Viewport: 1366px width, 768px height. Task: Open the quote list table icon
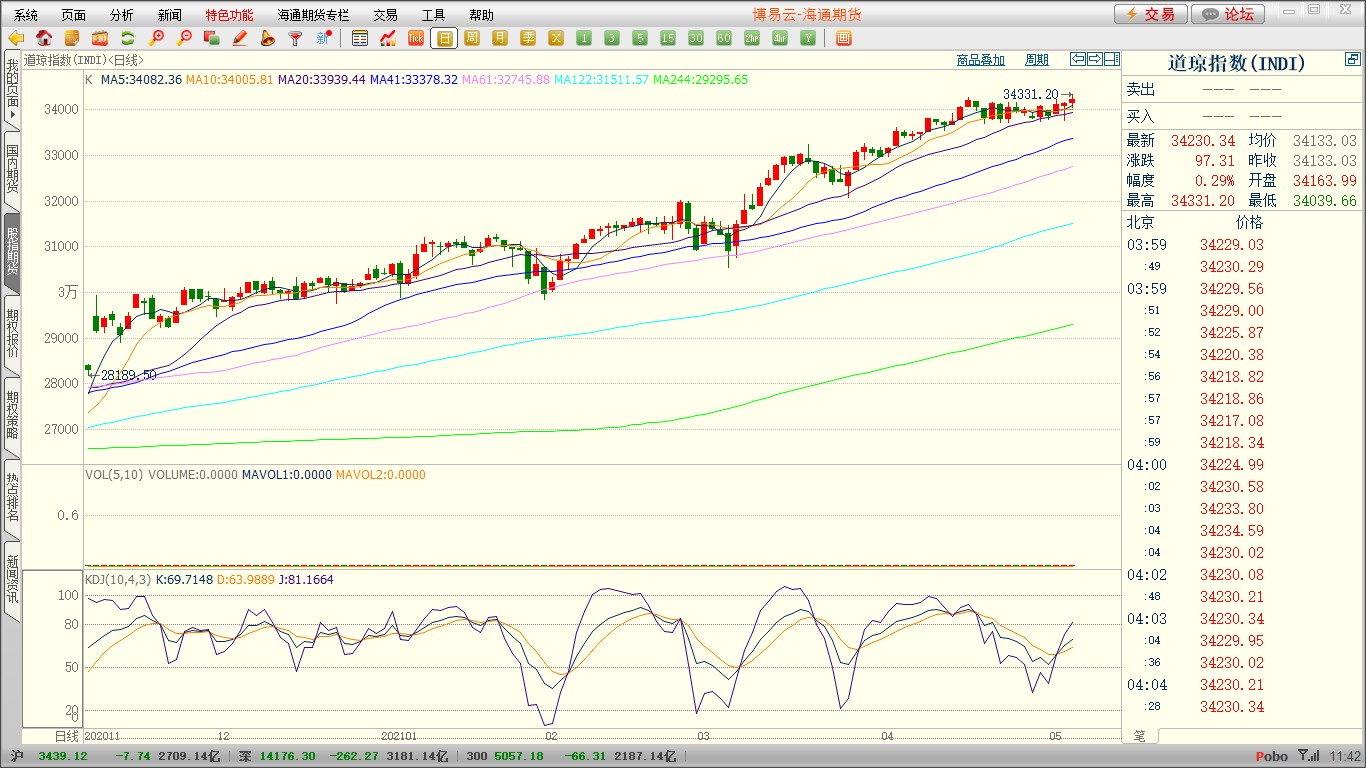[x=360, y=38]
